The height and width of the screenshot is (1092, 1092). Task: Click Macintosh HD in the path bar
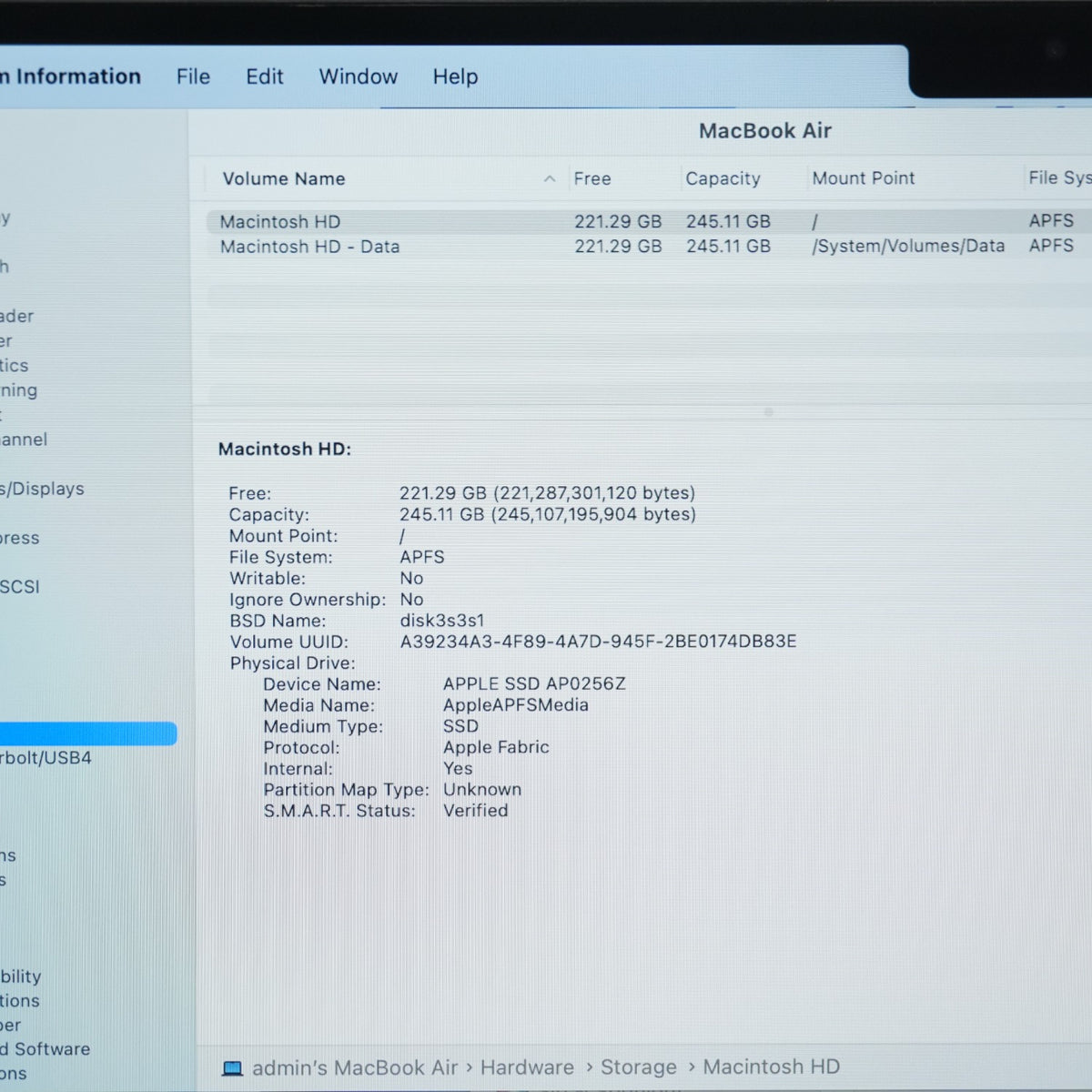click(x=772, y=1067)
